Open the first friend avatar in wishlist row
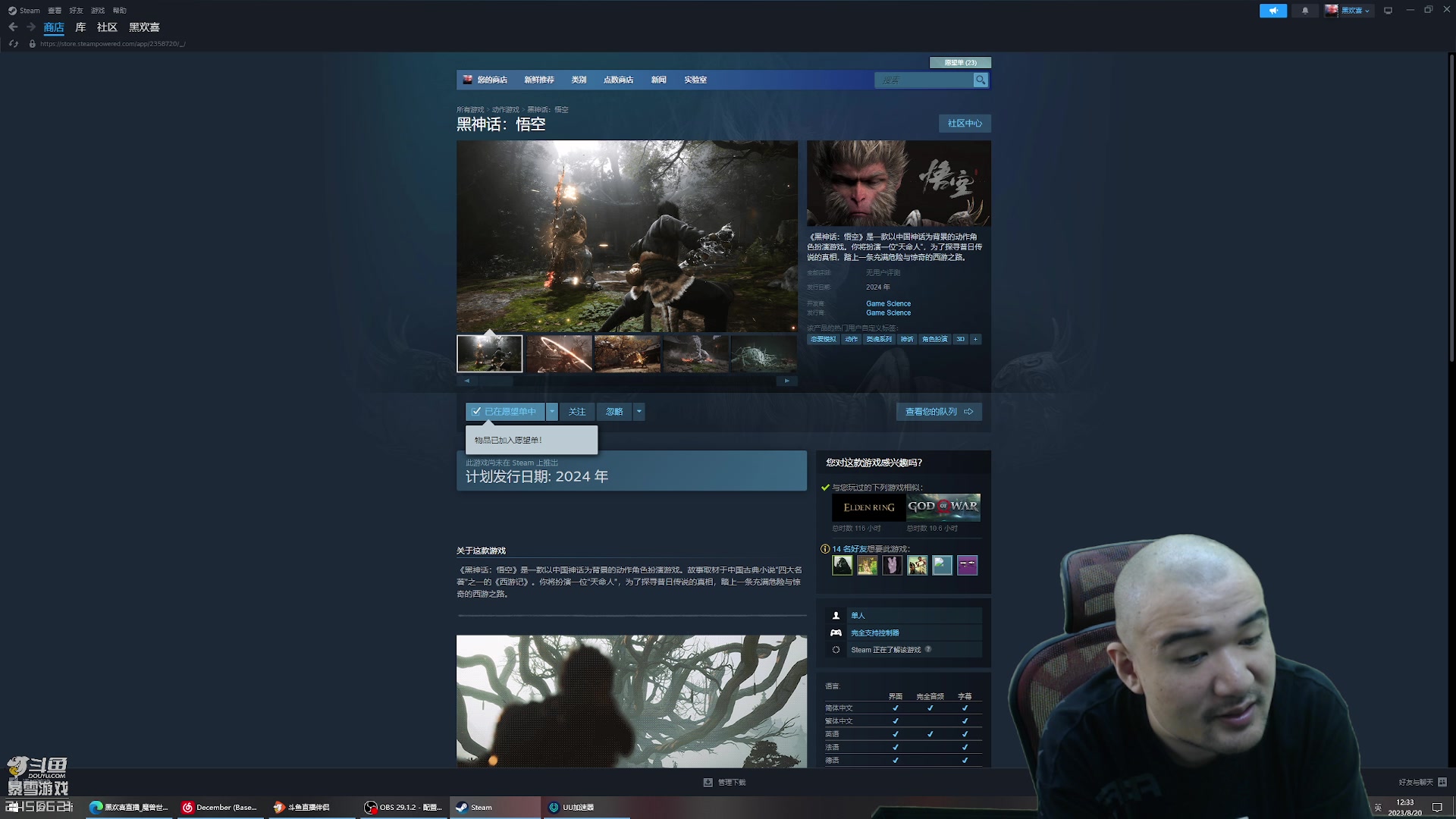1456x819 pixels. tap(843, 565)
